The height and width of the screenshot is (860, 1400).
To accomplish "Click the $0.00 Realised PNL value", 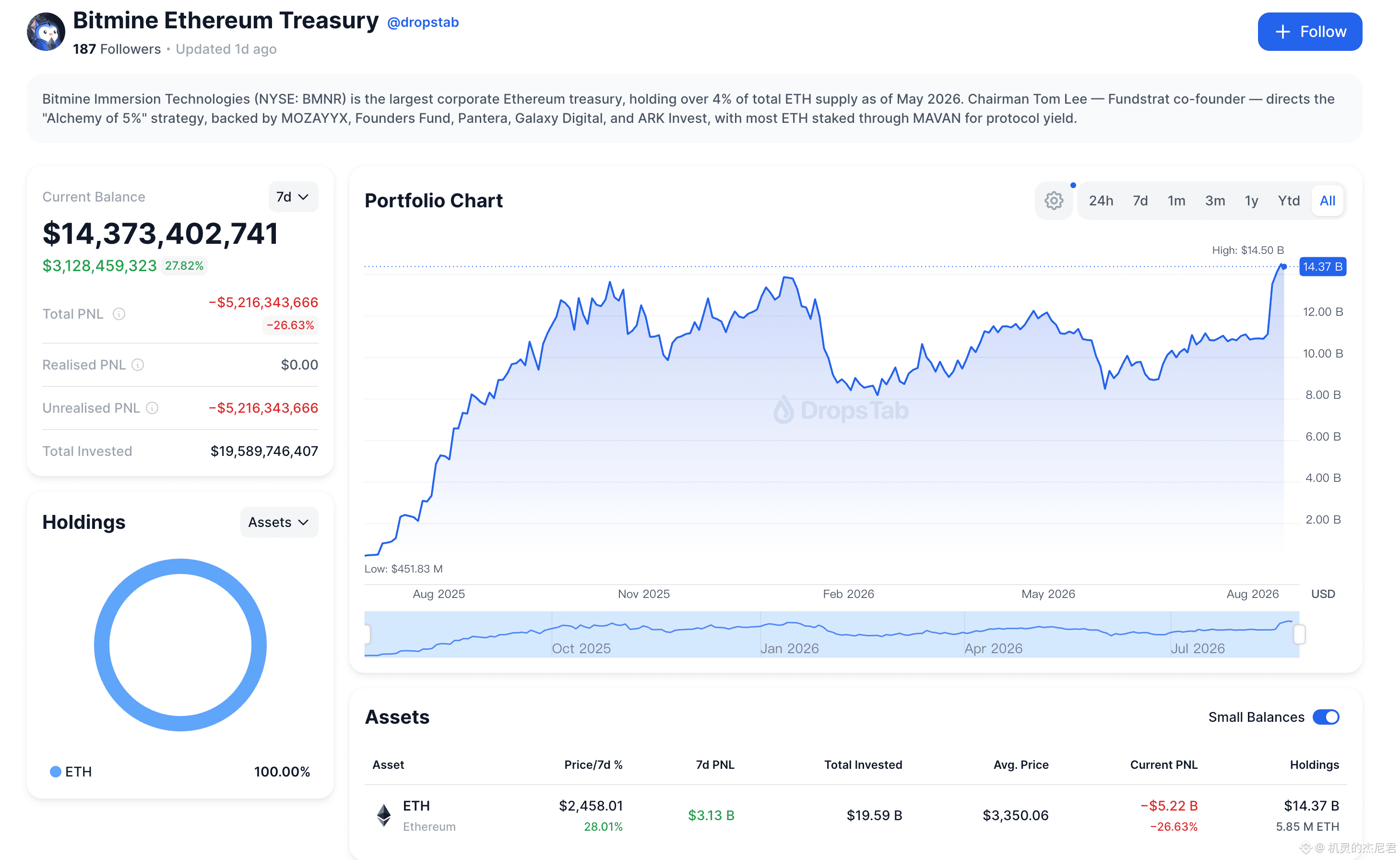I will (x=299, y=365).
